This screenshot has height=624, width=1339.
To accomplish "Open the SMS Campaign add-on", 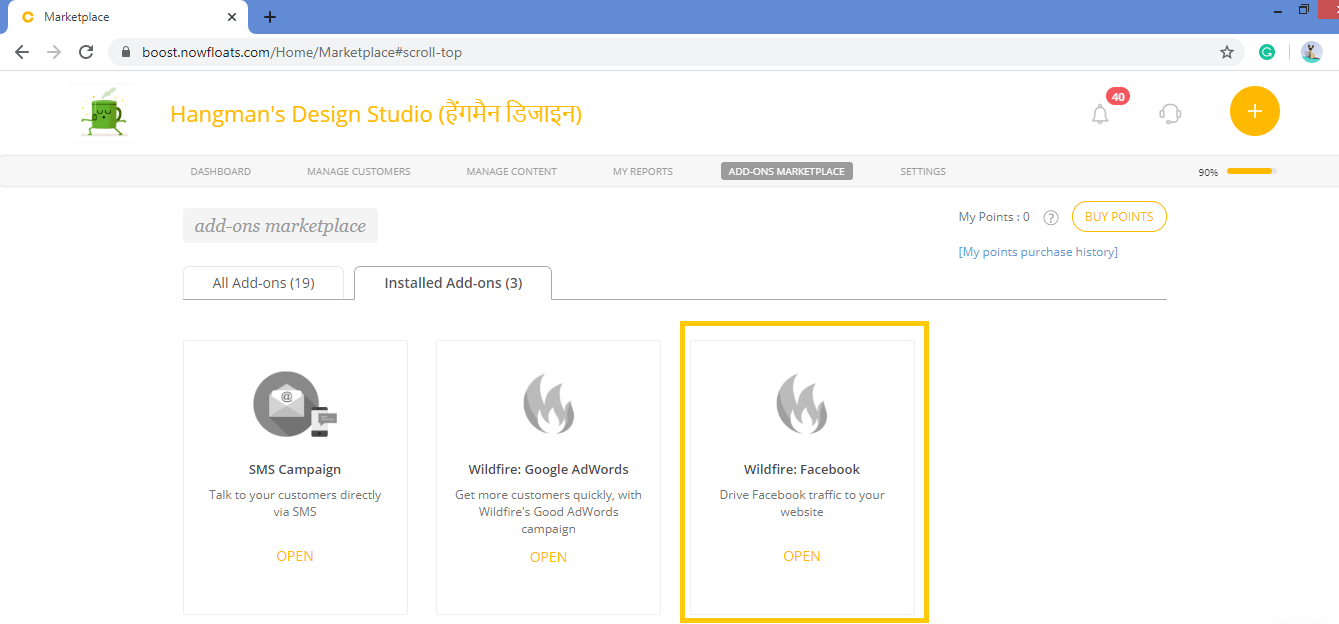I will click(295, 556).
